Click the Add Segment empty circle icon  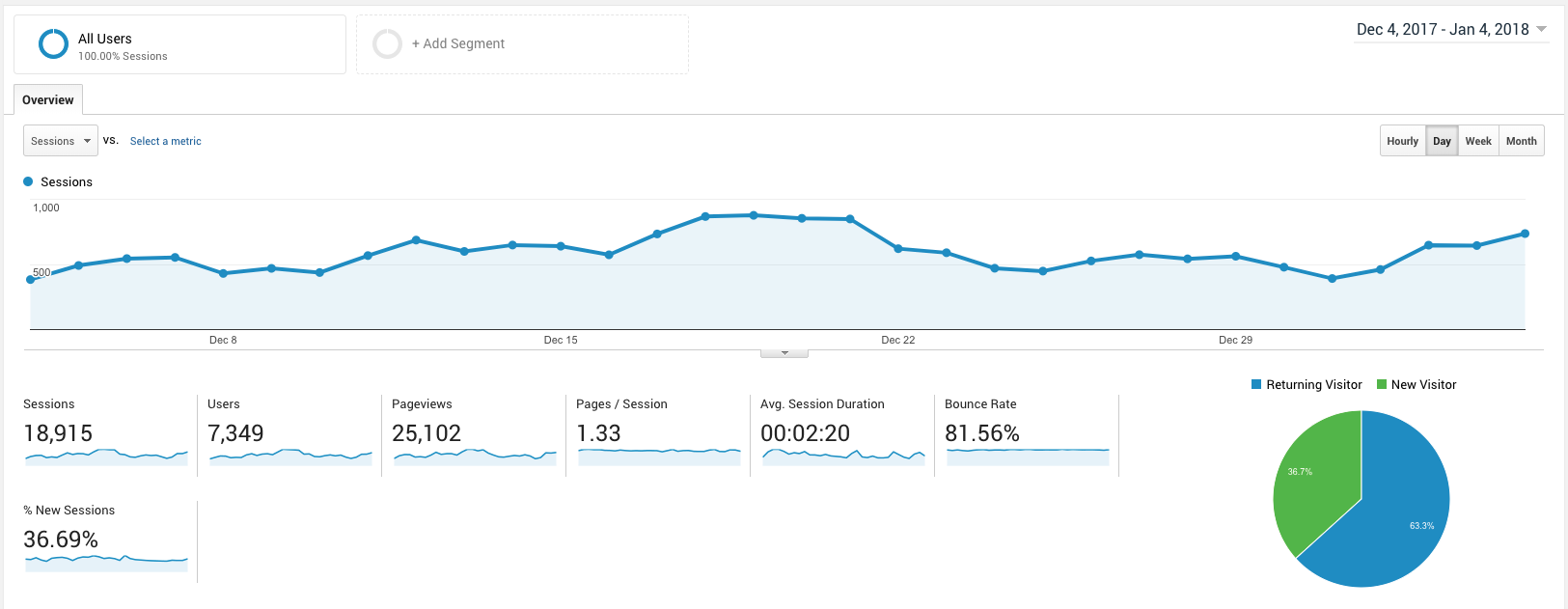point(387,44)
